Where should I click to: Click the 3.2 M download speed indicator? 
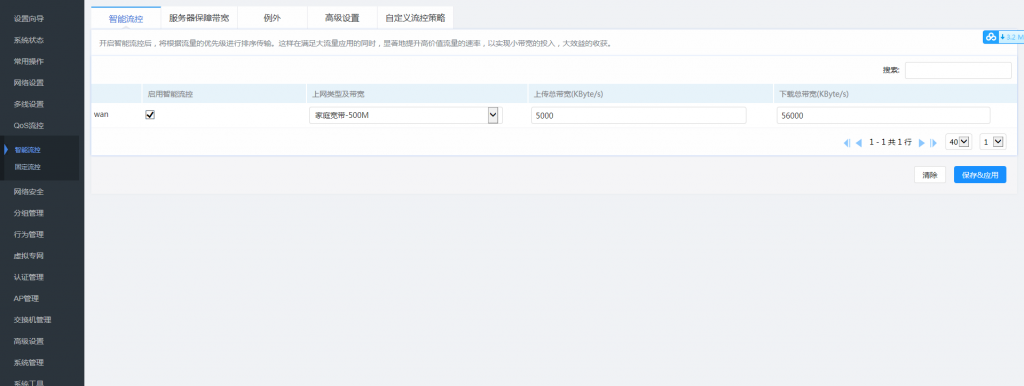pos(1011,37)
